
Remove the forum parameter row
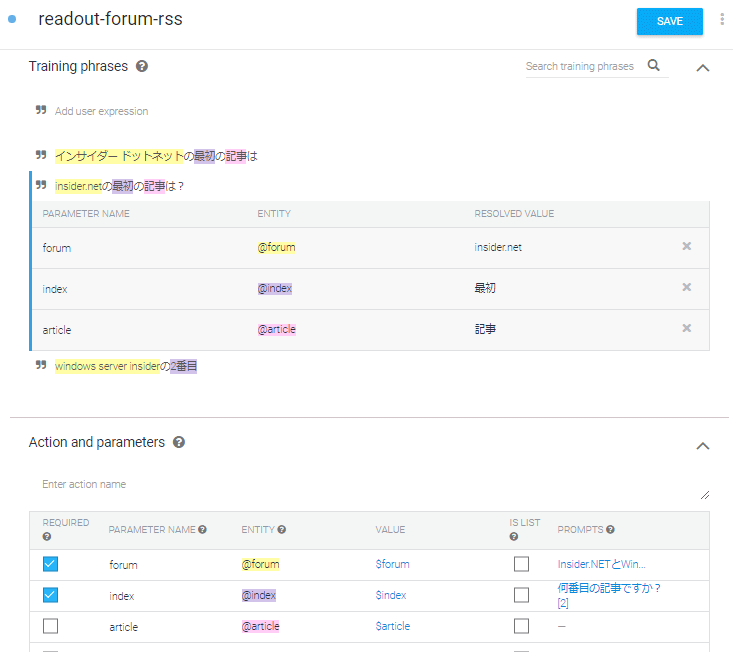687,246
